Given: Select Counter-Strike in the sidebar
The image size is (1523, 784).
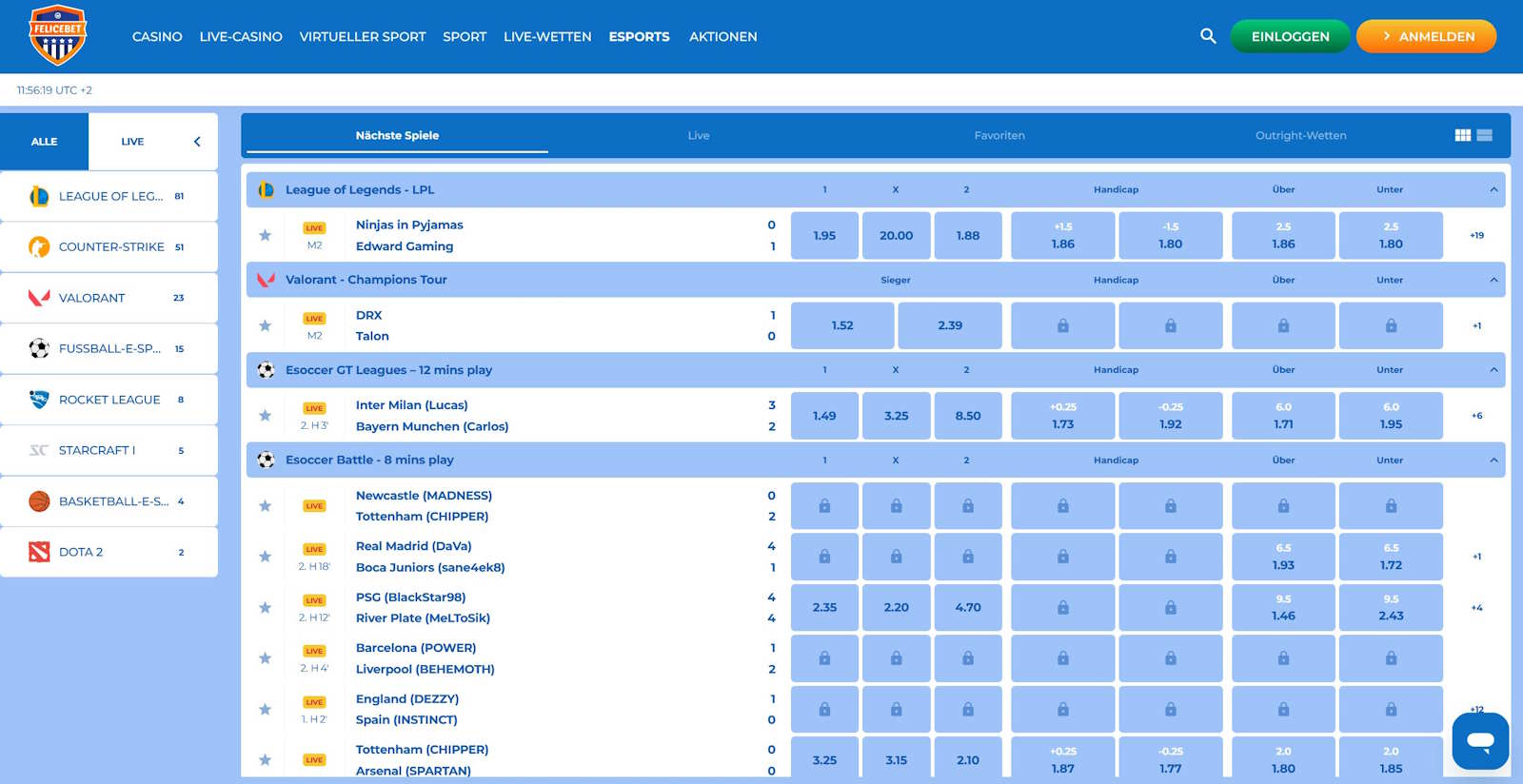Looking at the screenshot, I should click(x=109, y=247).
